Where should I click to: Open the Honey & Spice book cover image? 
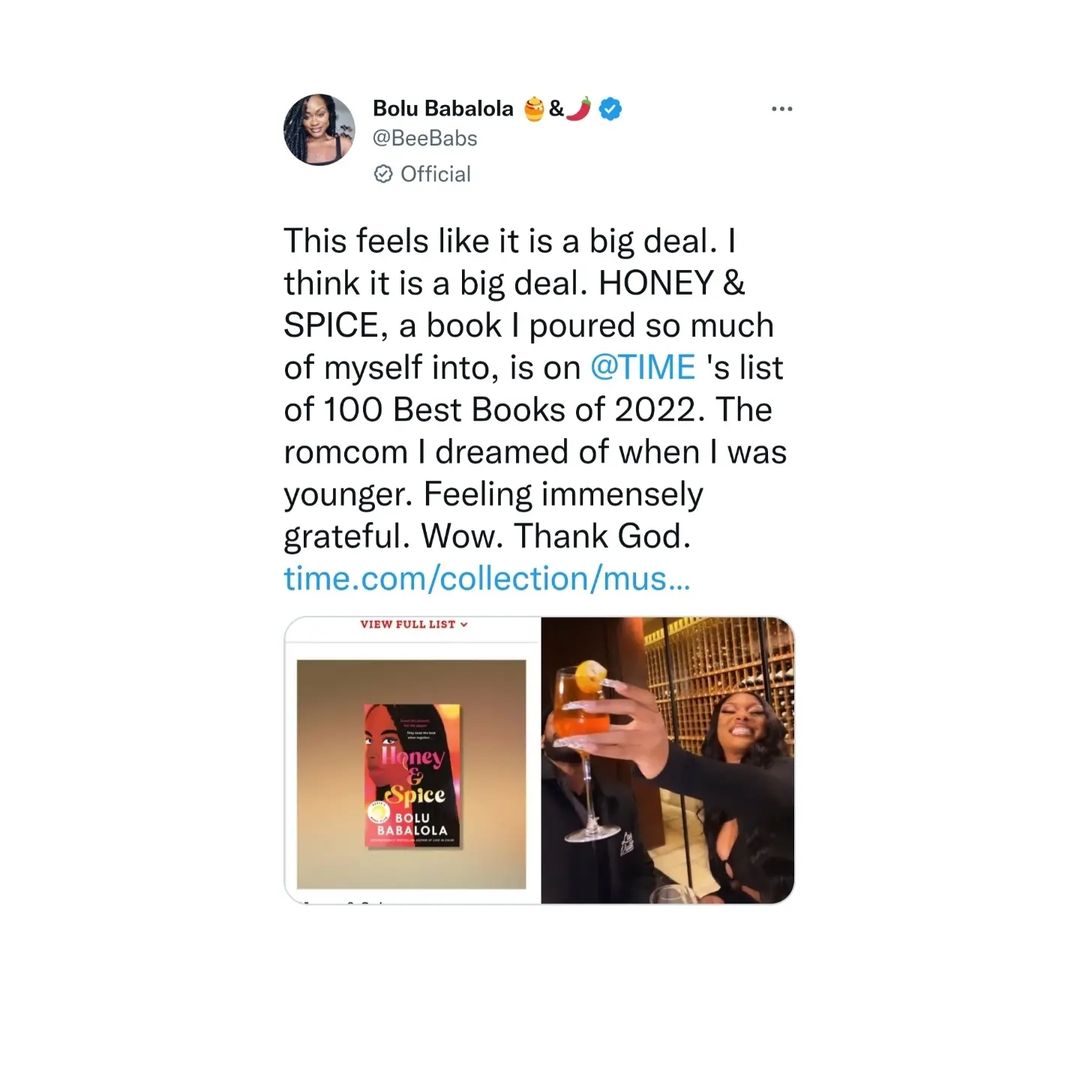tap(412, 775)
